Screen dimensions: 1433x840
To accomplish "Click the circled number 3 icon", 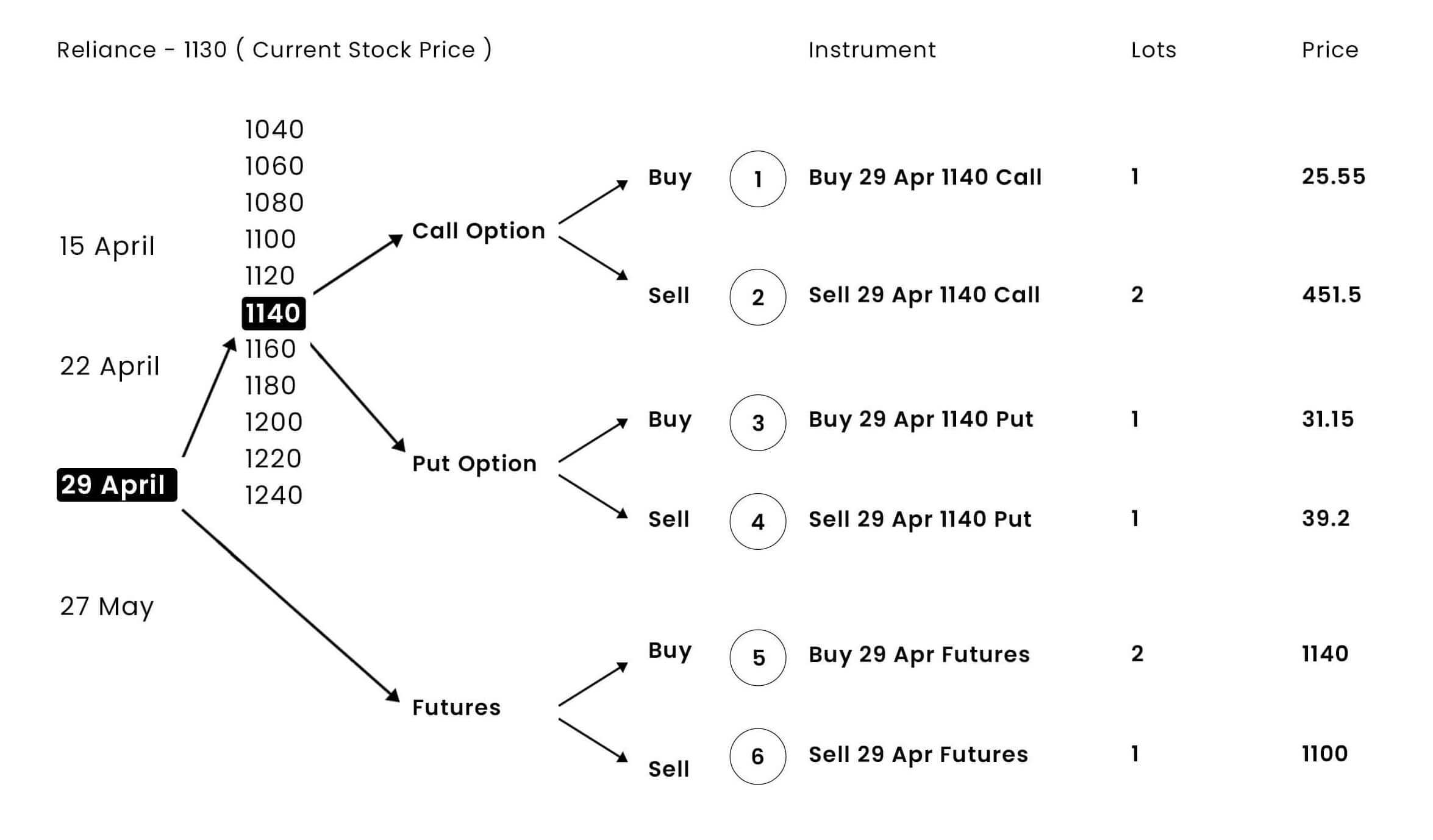I will [x=757, y=422].
